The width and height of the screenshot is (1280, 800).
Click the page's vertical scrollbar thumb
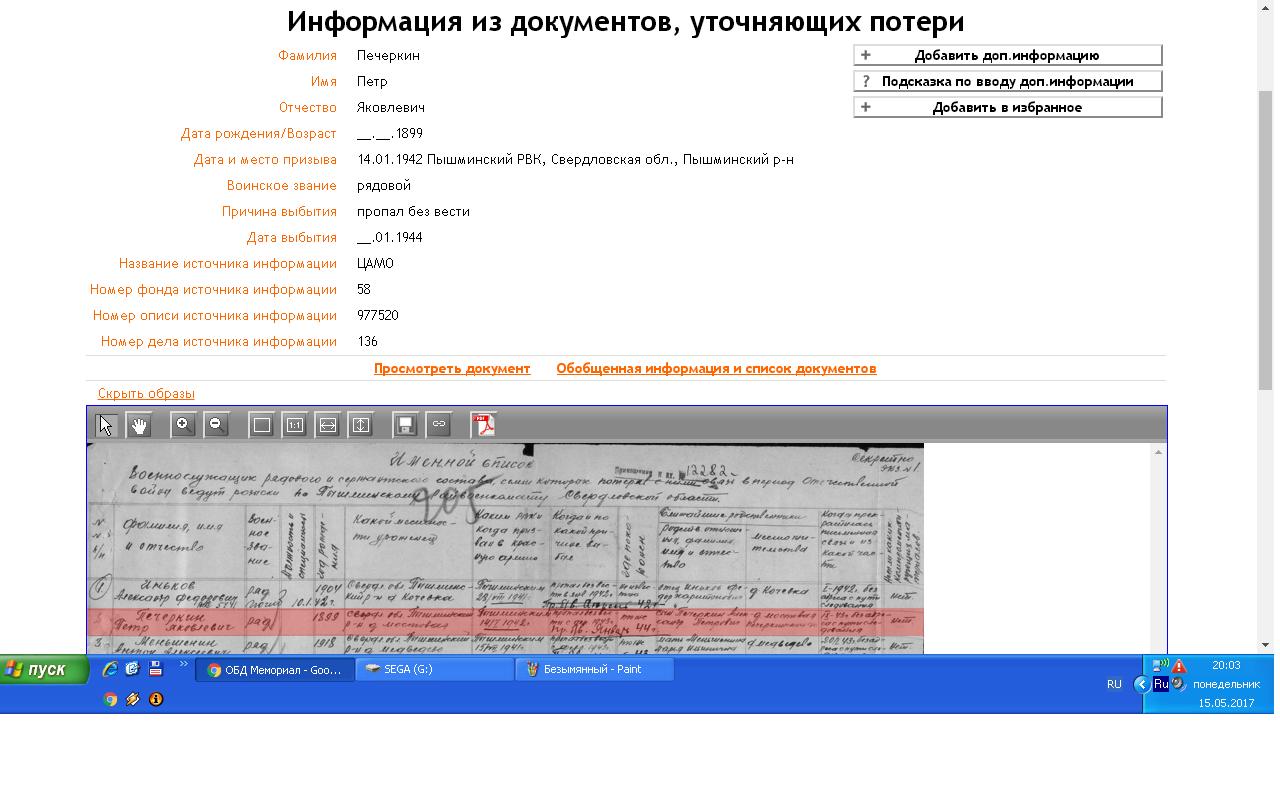click(x=1265, y=240)
